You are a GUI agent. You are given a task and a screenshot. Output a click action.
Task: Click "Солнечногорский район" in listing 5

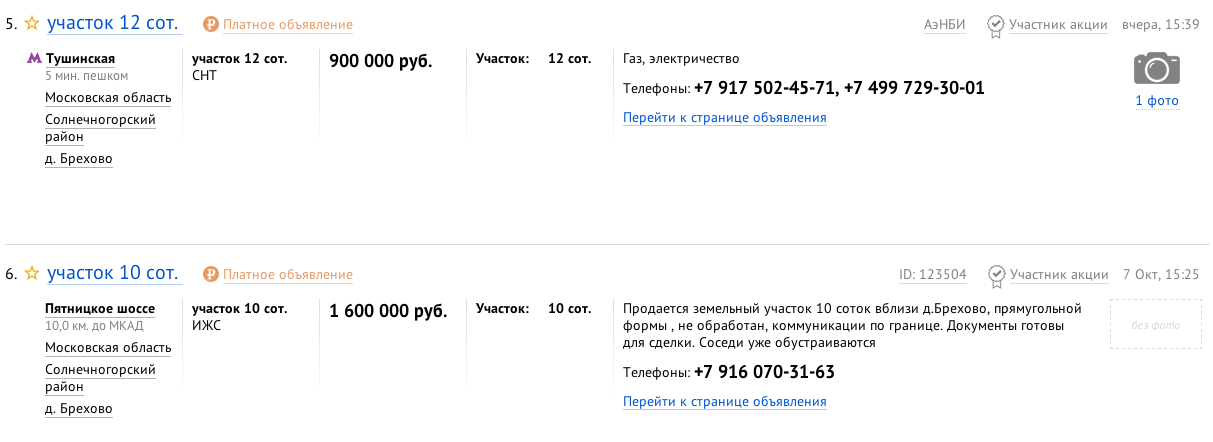[100, 128]
